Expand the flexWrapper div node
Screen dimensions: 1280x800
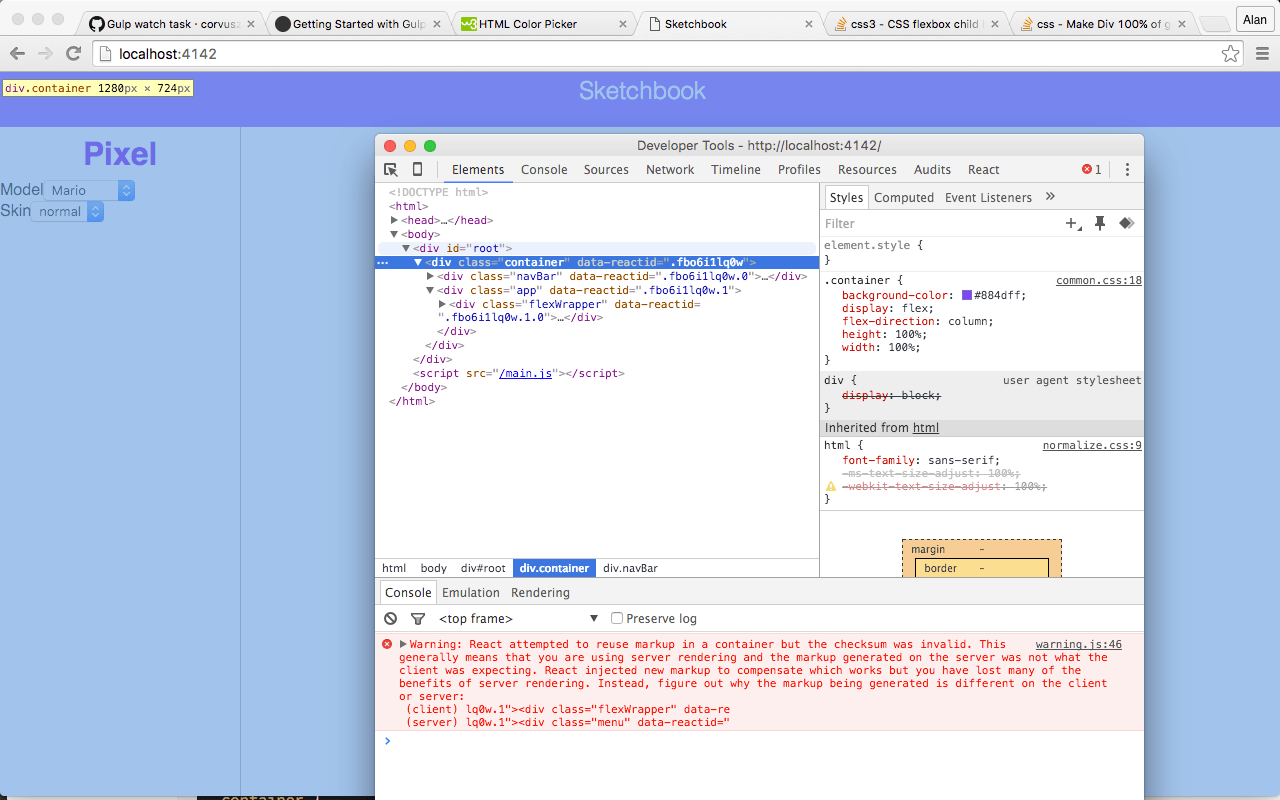442,304
